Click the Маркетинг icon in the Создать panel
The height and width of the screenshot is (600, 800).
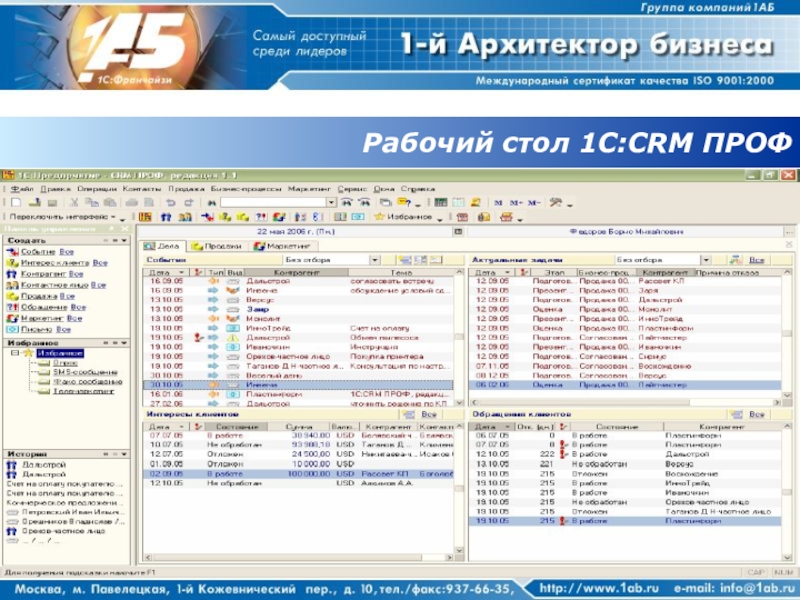pos(12,318)
